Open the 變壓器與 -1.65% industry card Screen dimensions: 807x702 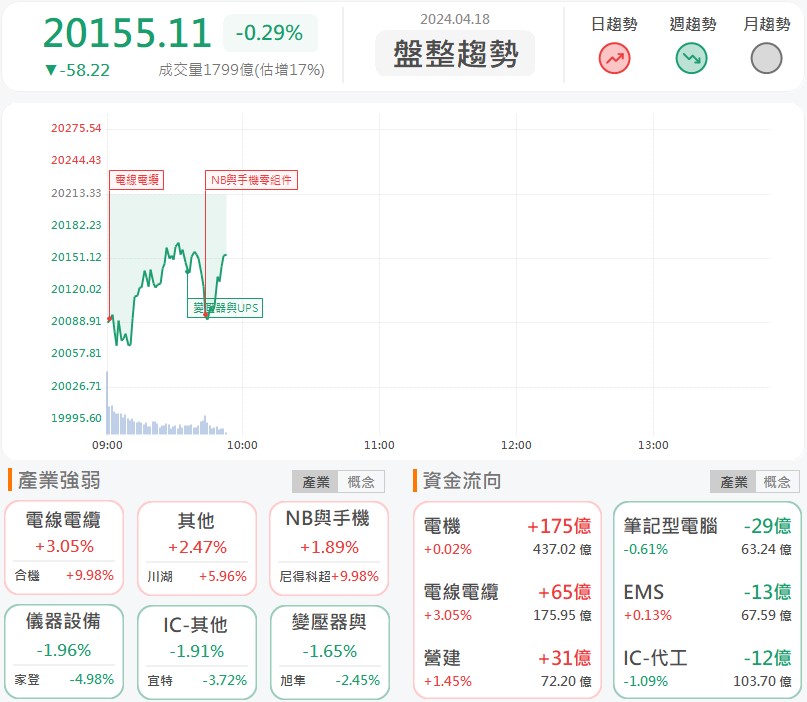click(329, 652)
